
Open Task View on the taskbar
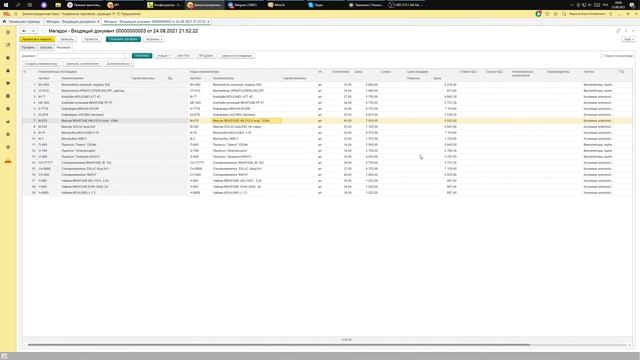30,5
